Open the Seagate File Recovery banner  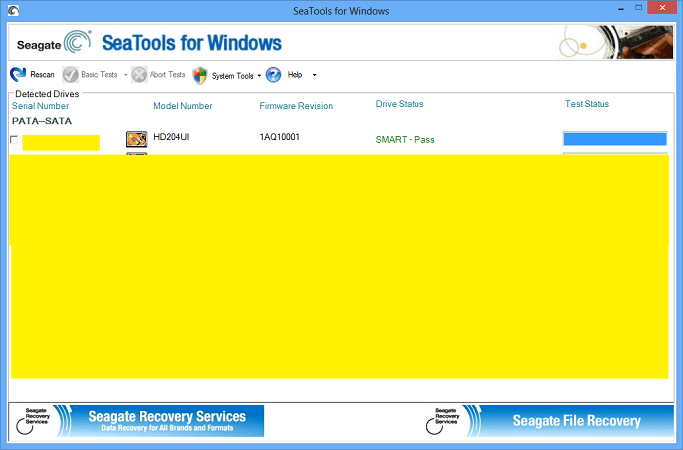coord(549,421)
